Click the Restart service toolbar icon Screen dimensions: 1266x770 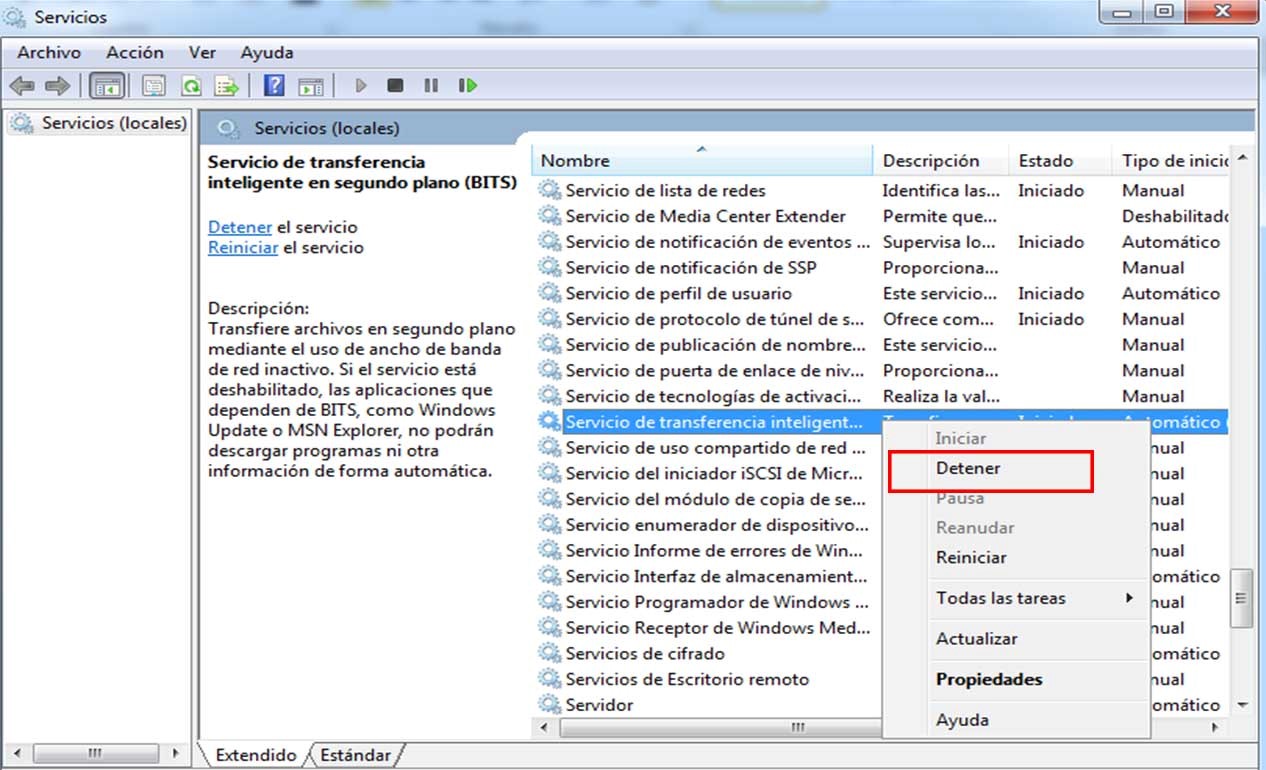[x=467, y=85]
